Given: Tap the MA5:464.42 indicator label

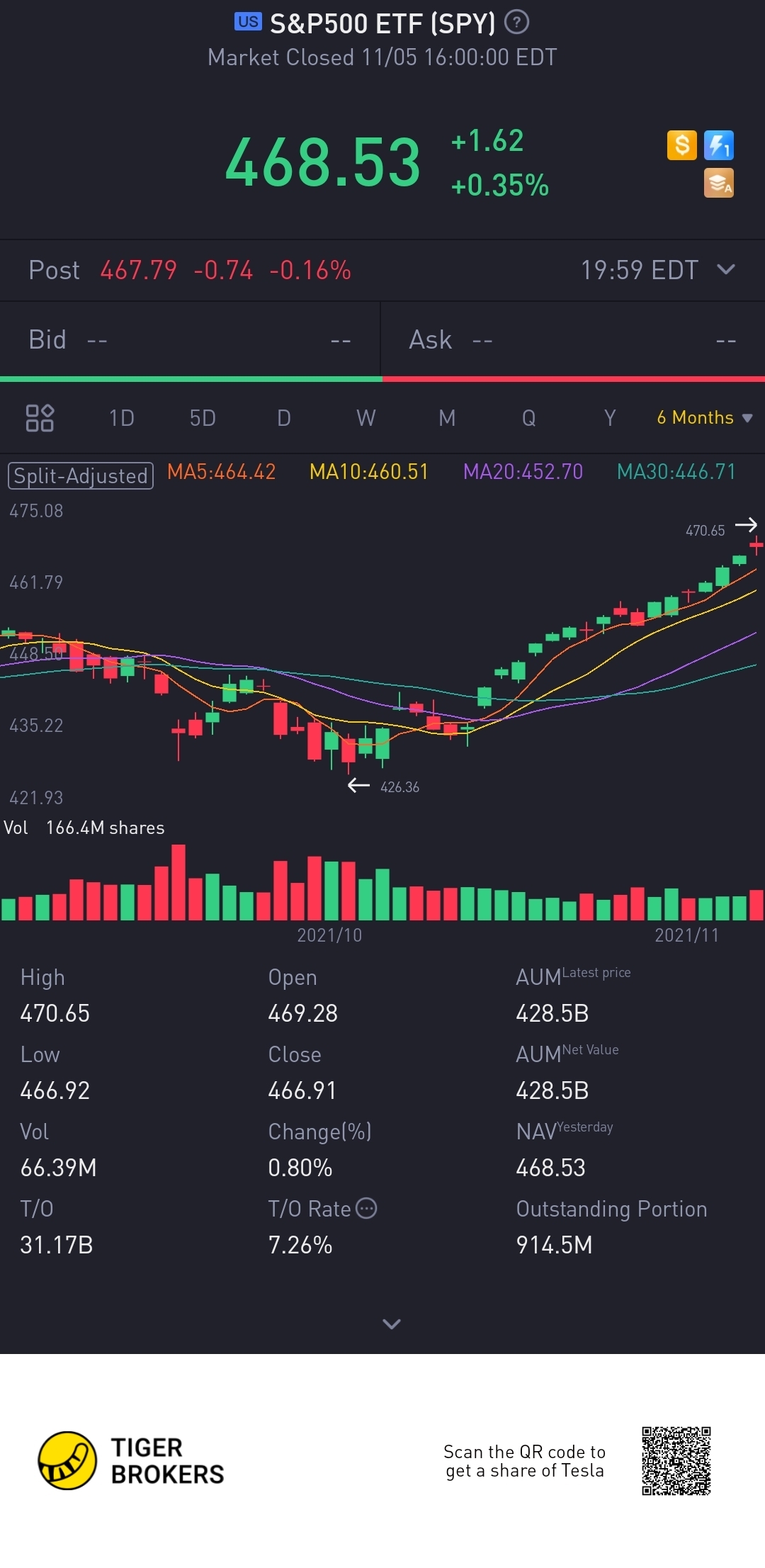Looking at the screenshot, I should pyautogui.click(x=222, y=472).
